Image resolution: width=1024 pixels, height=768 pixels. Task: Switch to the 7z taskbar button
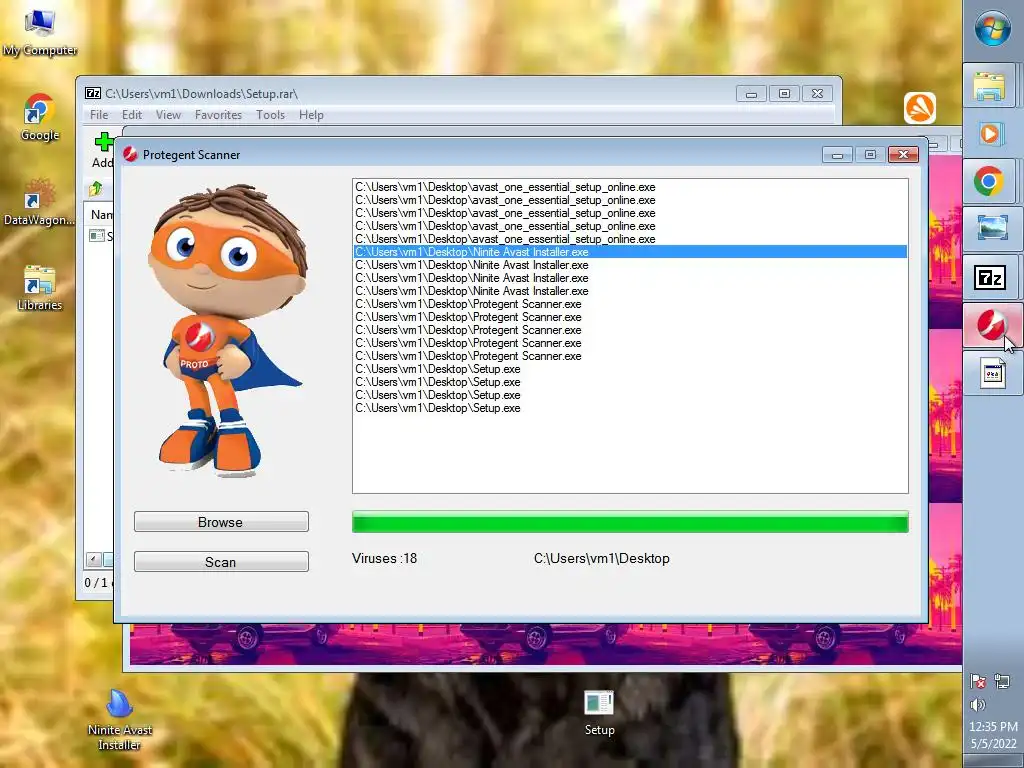pos(989,278)
